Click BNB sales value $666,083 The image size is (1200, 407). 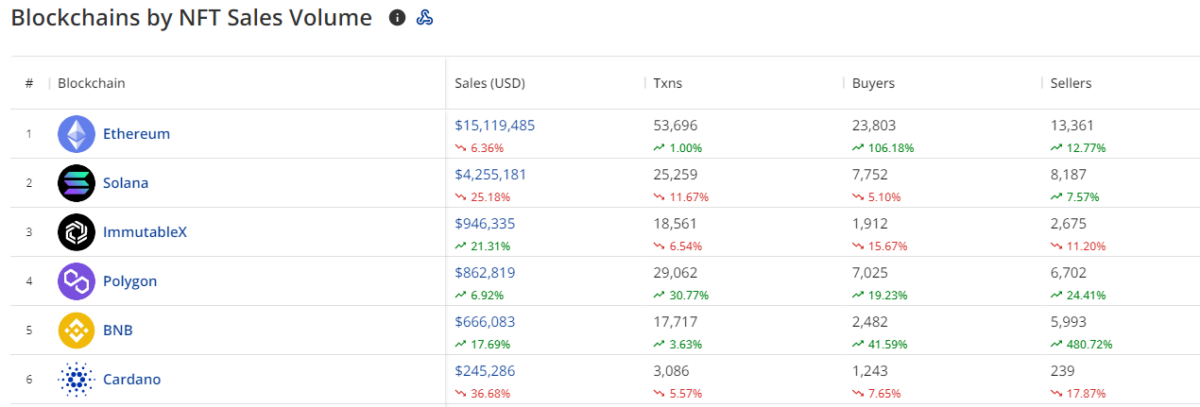[485, 321]
